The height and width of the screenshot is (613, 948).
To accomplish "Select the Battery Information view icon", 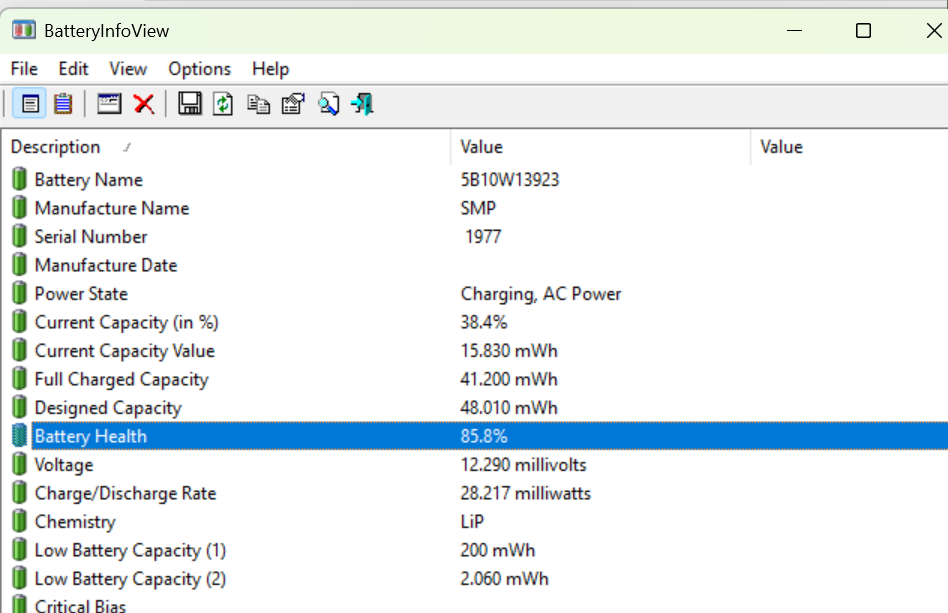I will click(x=30, y=104).
